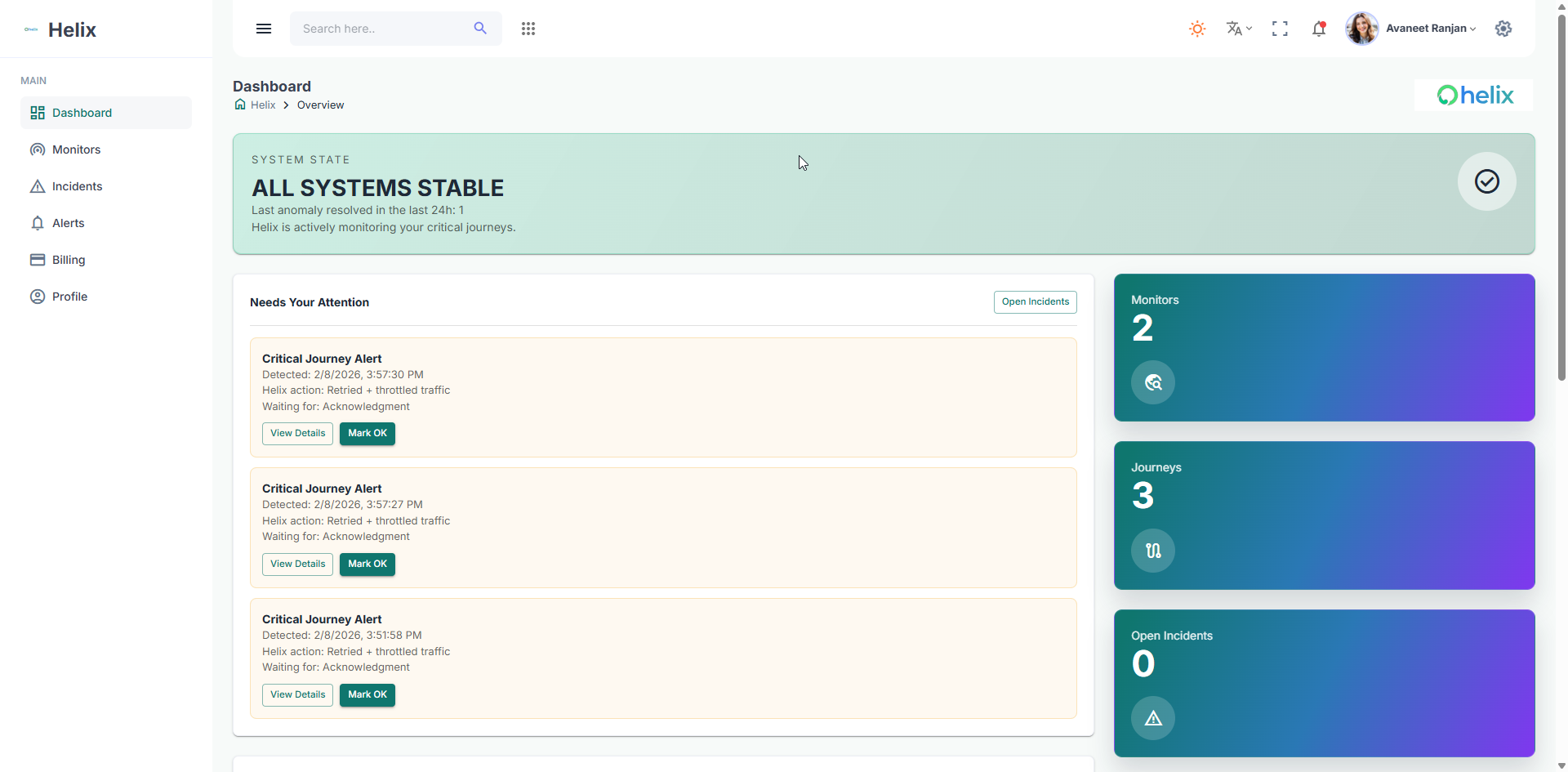Open the apps grid launcher
This screenshot has height=772, width=1568.
(528, 28)
